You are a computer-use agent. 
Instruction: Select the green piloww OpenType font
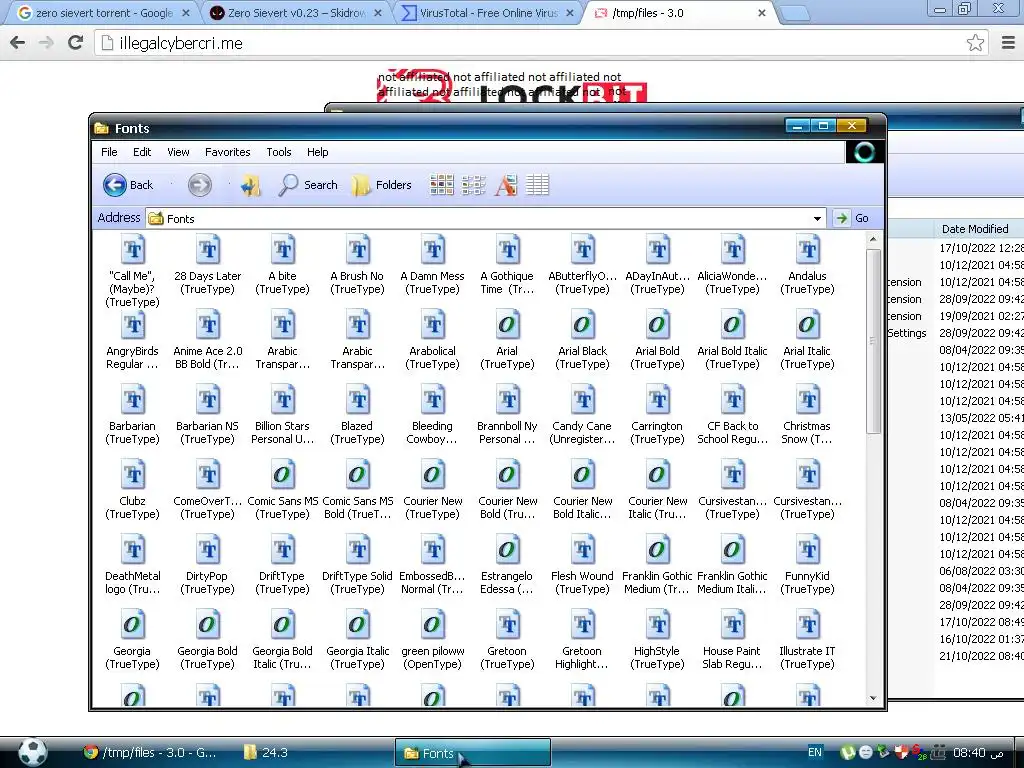[432, 640]
